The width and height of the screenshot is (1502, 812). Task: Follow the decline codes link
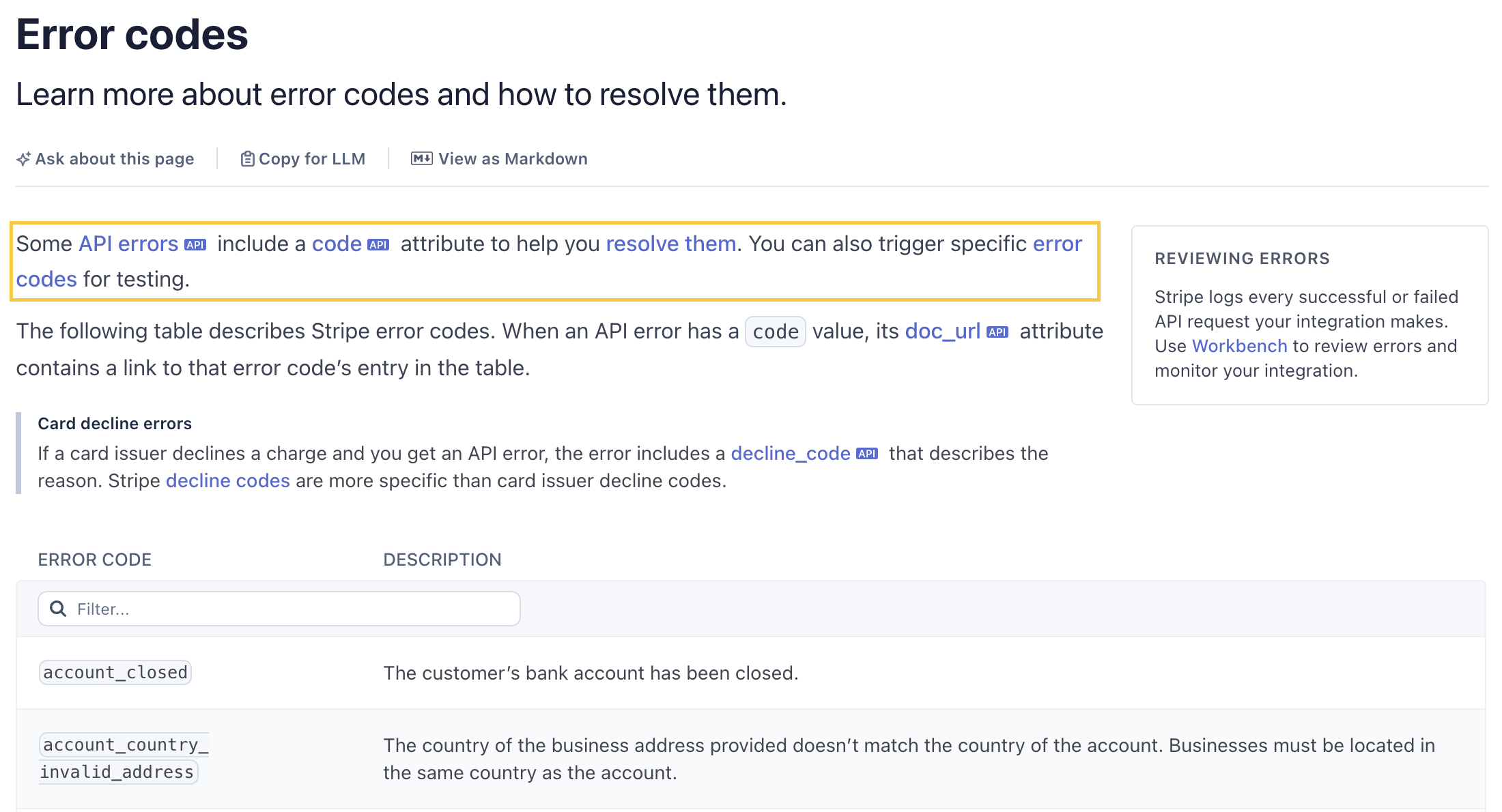pos(227,480)
